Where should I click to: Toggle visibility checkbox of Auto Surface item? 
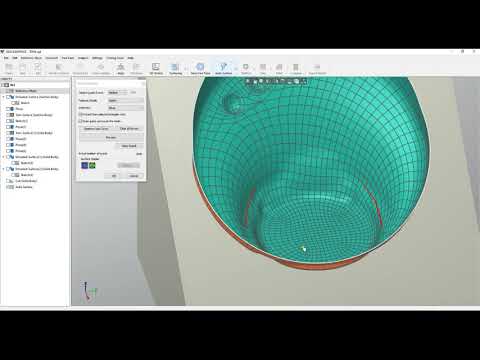[8, 187]
